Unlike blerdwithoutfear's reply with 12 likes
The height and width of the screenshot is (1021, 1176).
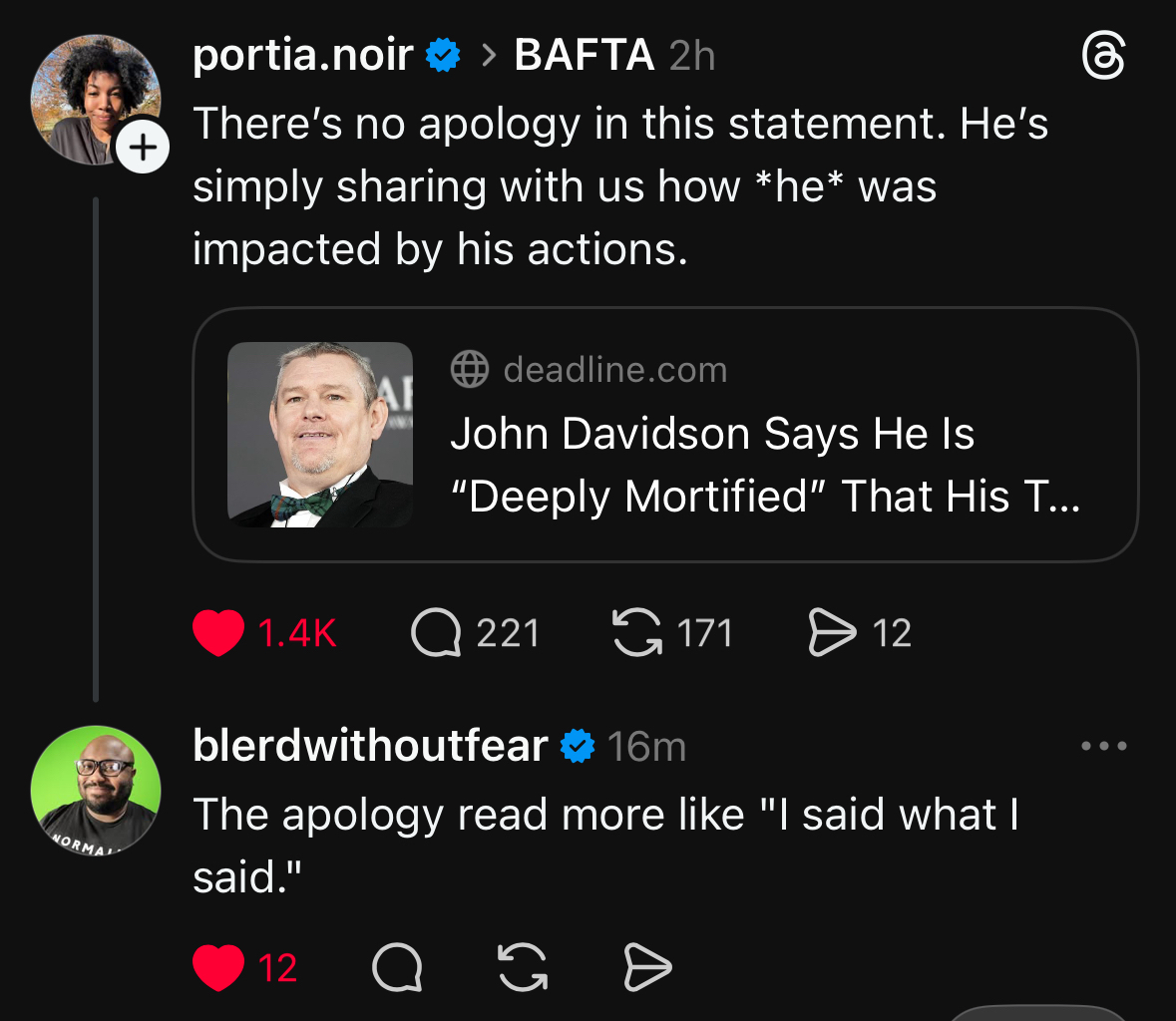(218, 967)
